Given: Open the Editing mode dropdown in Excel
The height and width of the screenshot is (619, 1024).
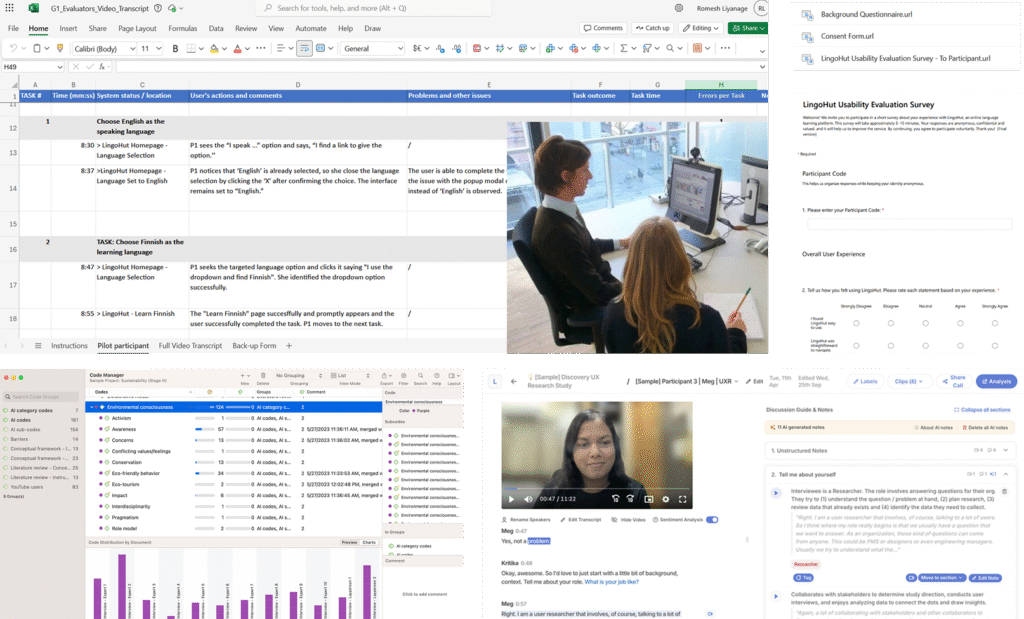Looking at the screenshot, I should (700, 28).
